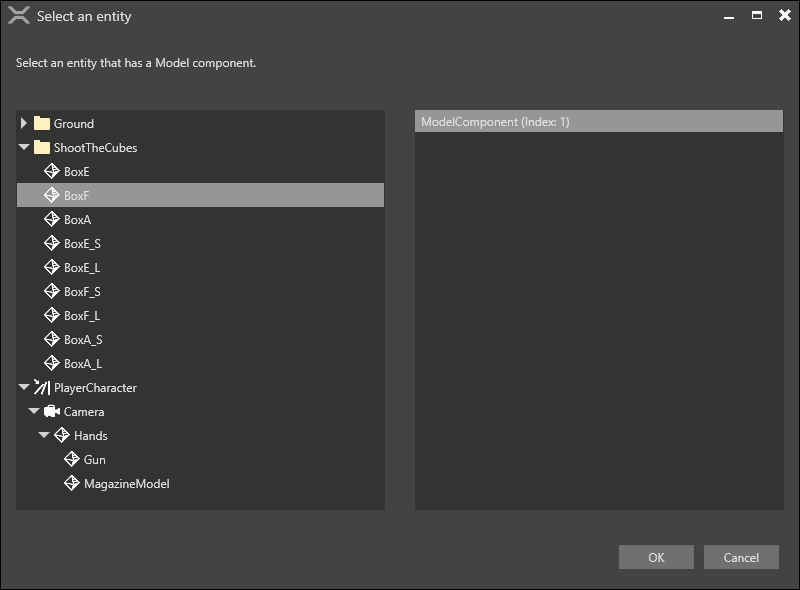
Task: Choose the BoxF_L entity
Action: (82, 316)
